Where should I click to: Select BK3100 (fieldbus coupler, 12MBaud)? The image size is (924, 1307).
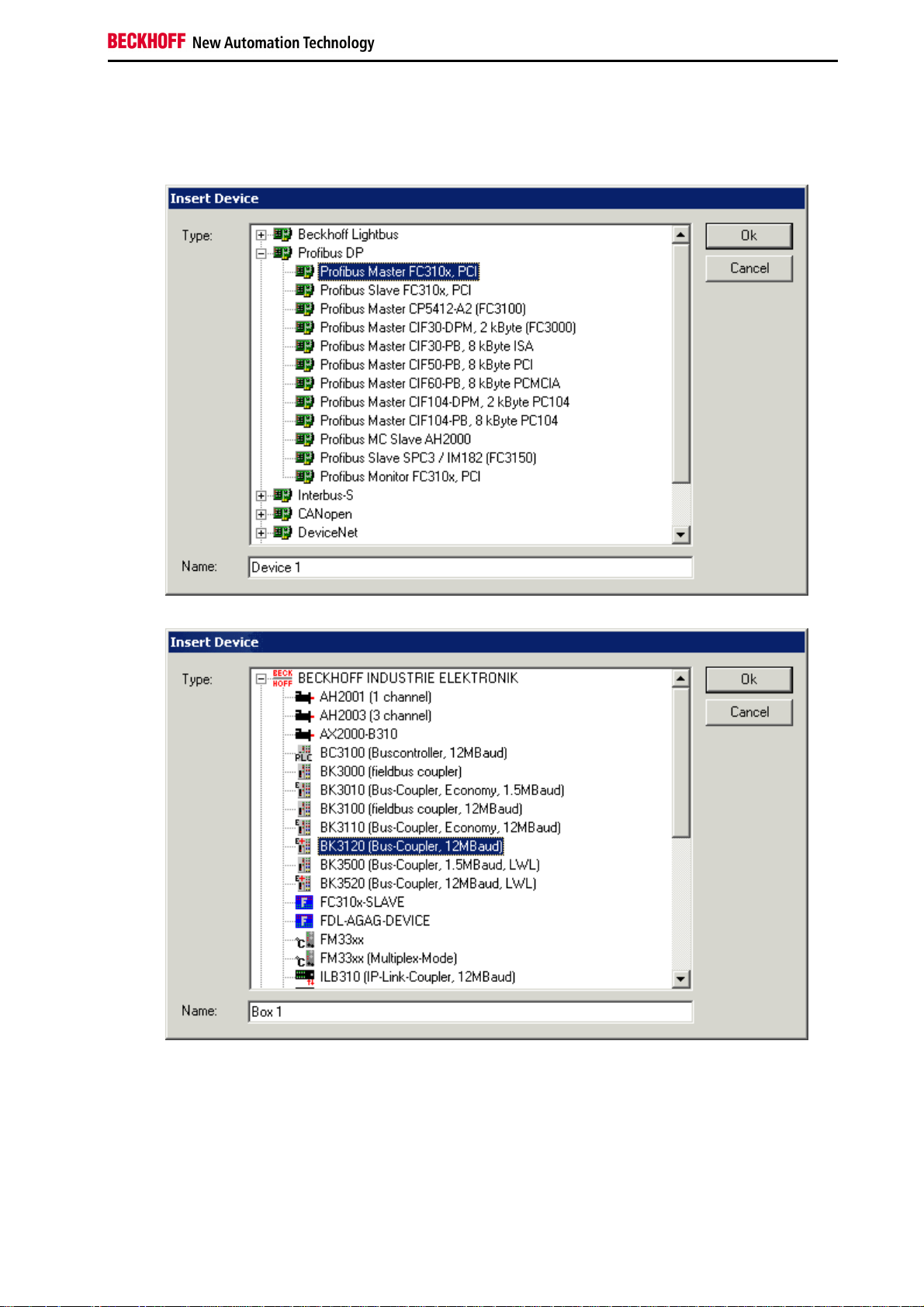(421, 809)
